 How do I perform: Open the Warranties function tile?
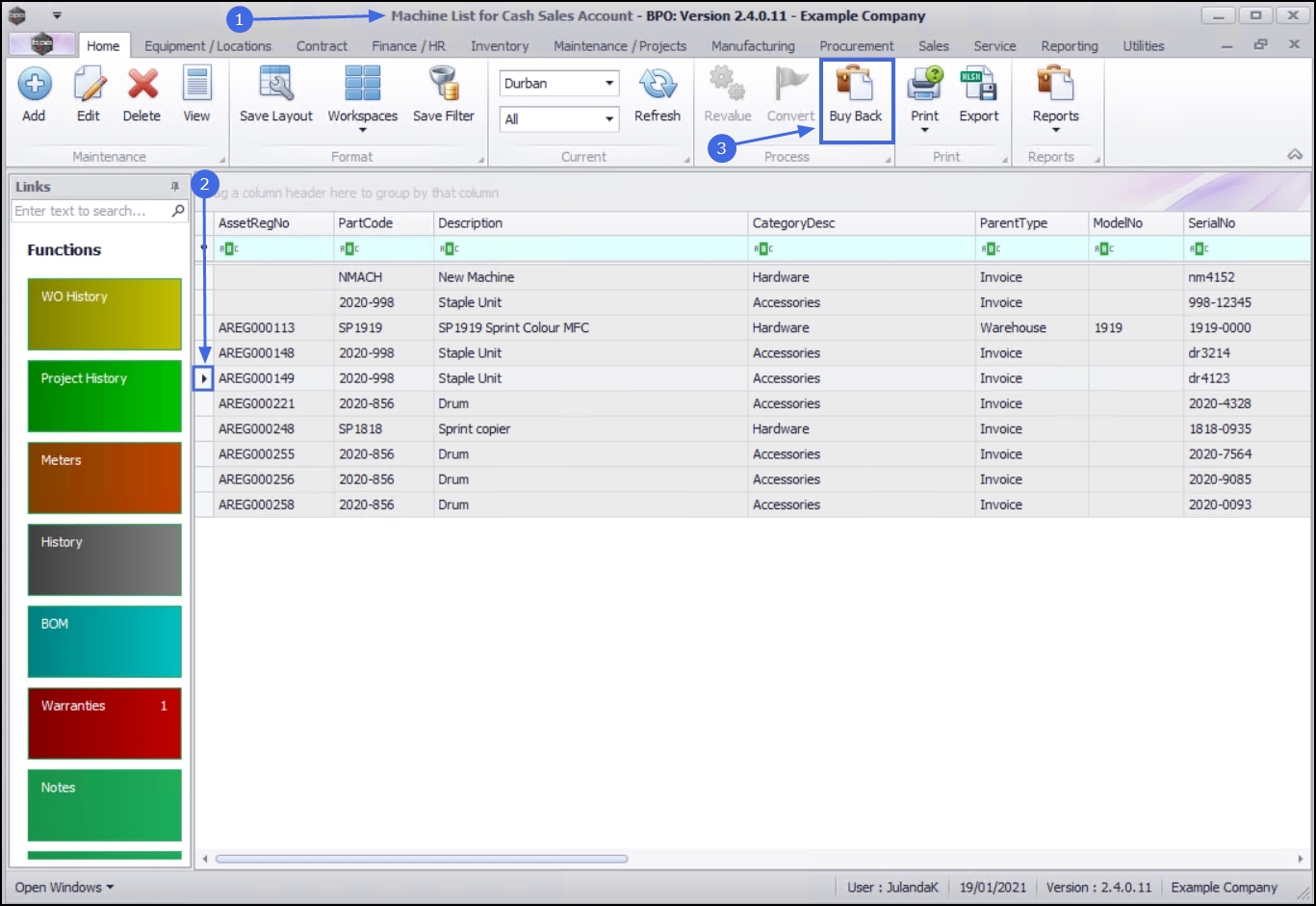[105, 724]
